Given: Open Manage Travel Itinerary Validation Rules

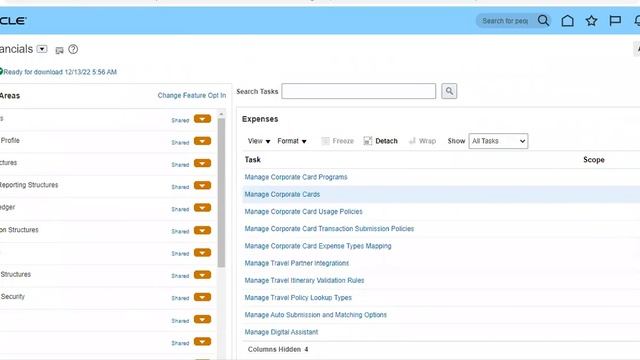Looking at the screenshot, I should click(304, 280).
